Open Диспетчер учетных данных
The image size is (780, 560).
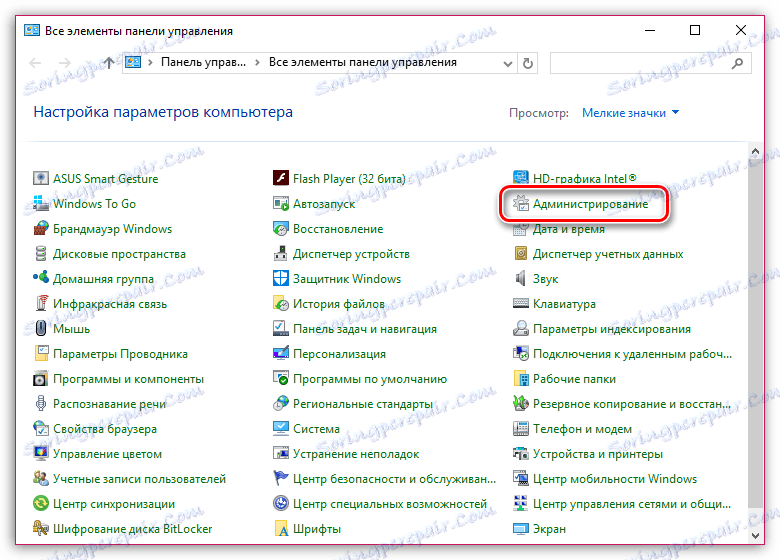click(598, 254)
